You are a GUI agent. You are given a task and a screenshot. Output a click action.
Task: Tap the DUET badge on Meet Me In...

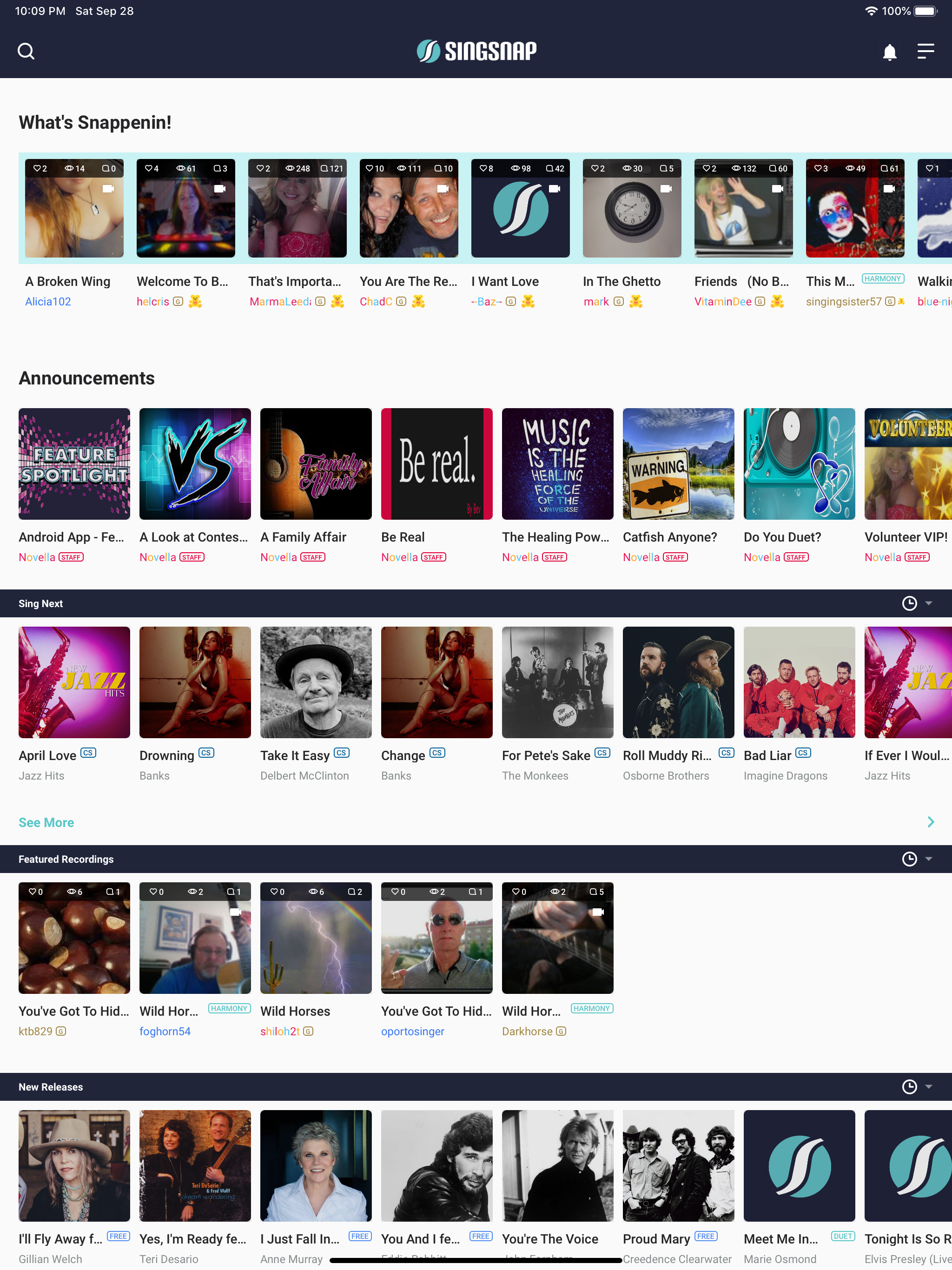pos(843,1236)
